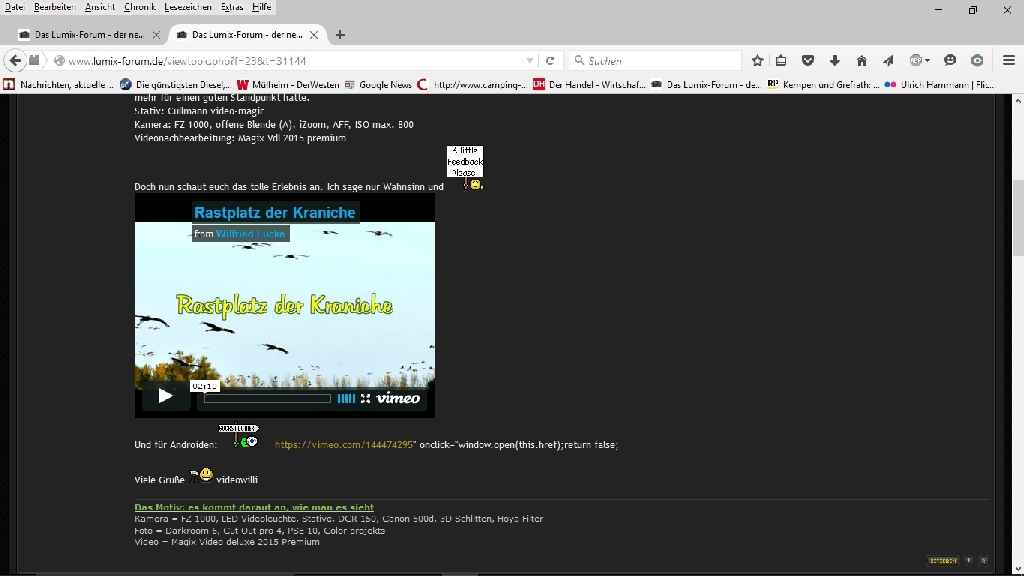This screenshot has height=576, width=1024.
Task: Click the video progress bar
Action: 267,398
